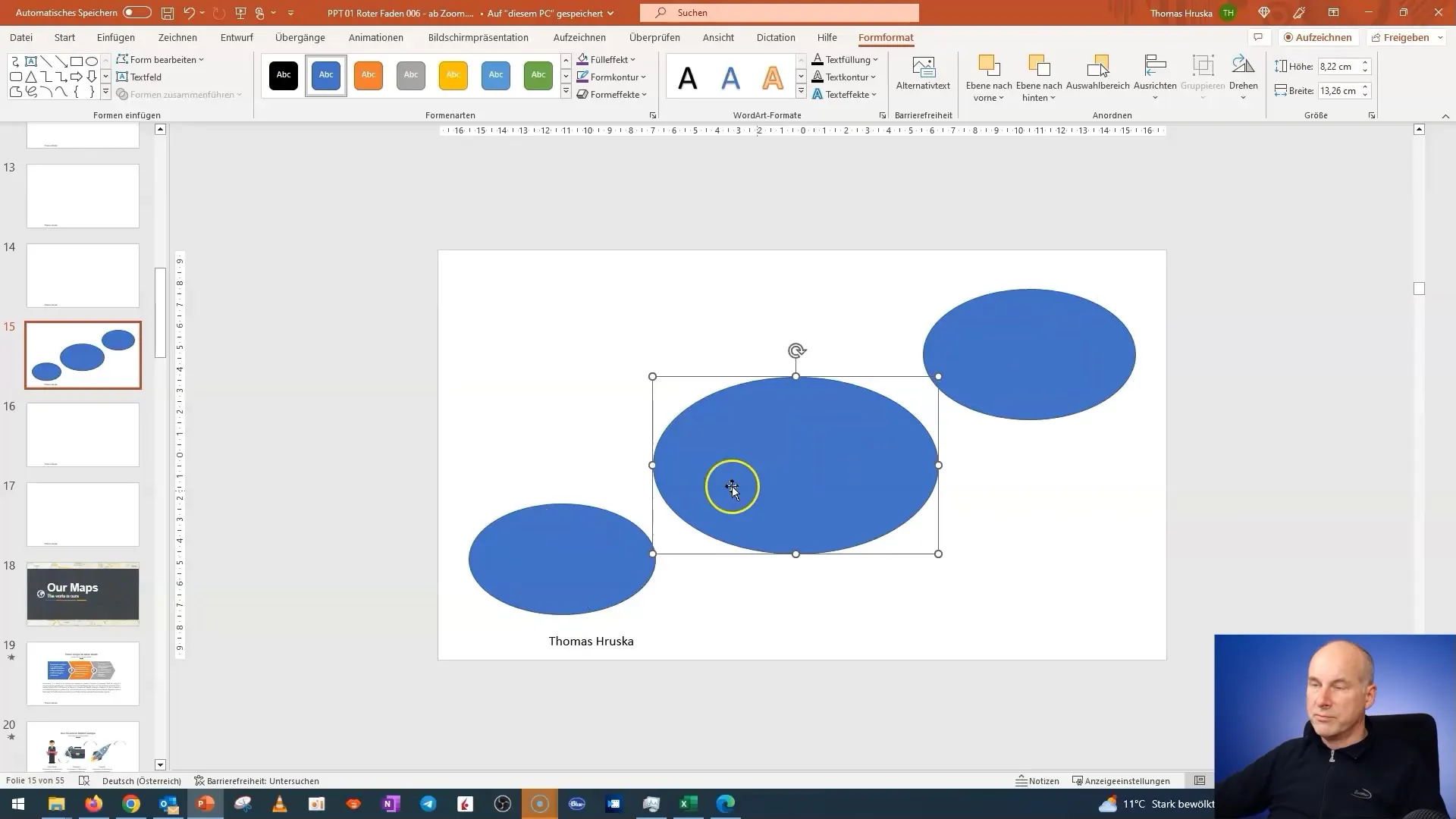
Task: Open the Texteffekte dropdown
Action: tap(844, 94)
